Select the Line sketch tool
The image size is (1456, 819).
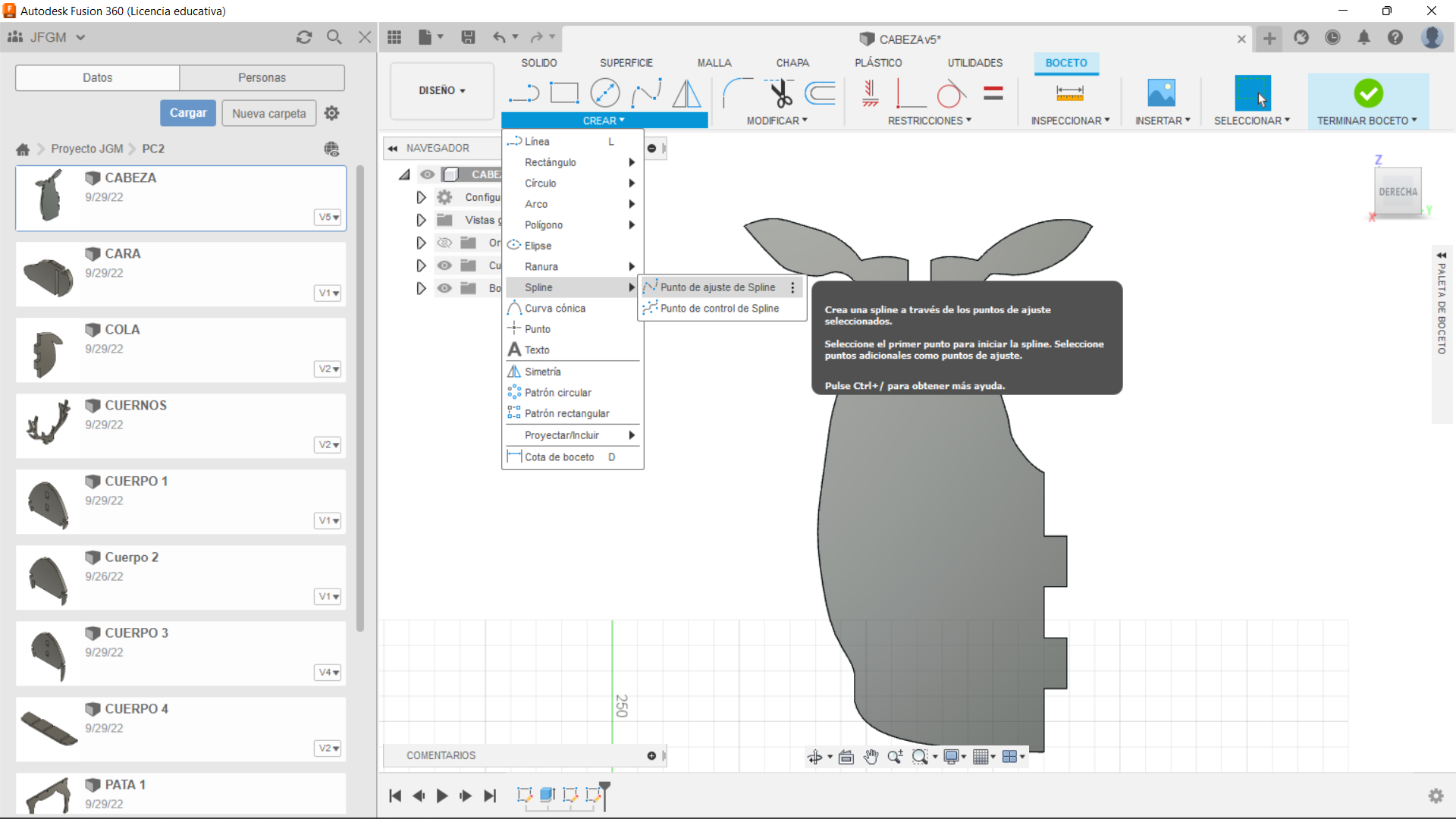tap(524, 93)
